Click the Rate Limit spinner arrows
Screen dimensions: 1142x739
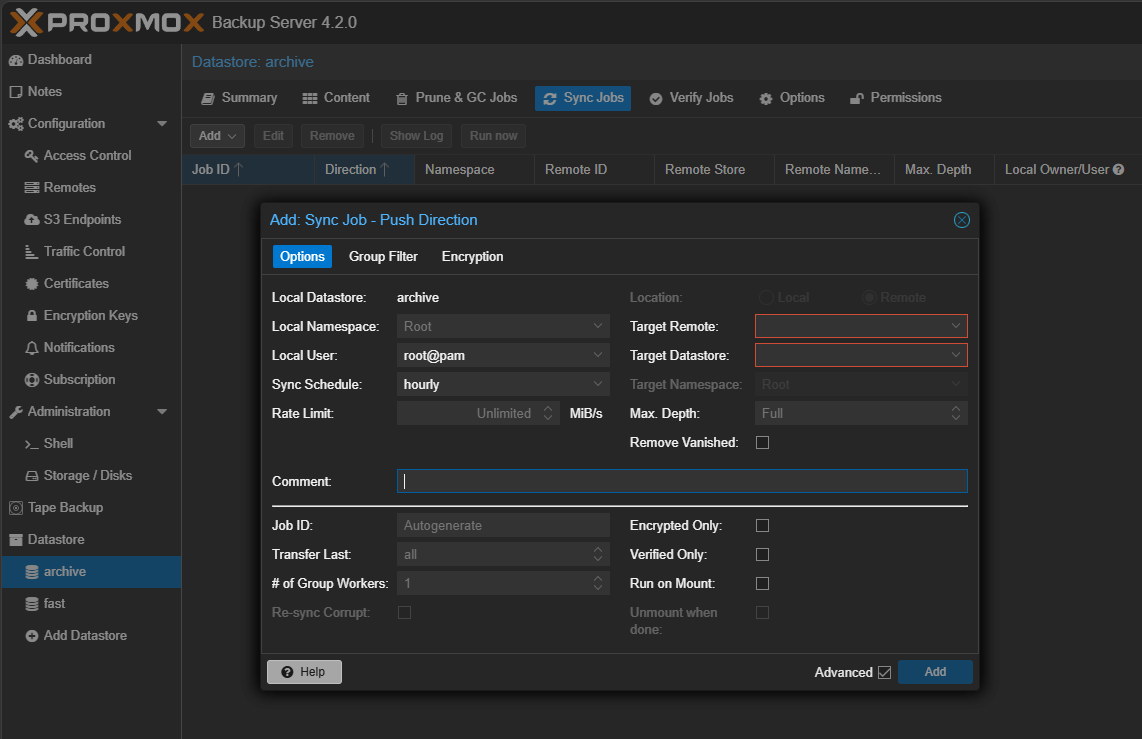click(x=548, y=413)
